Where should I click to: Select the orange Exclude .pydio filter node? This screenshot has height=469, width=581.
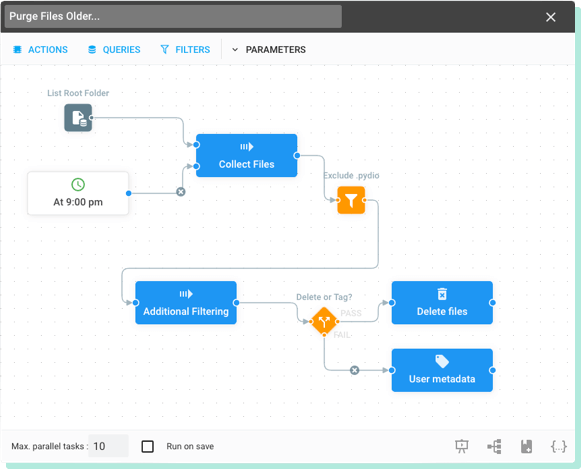coord(351,200)
